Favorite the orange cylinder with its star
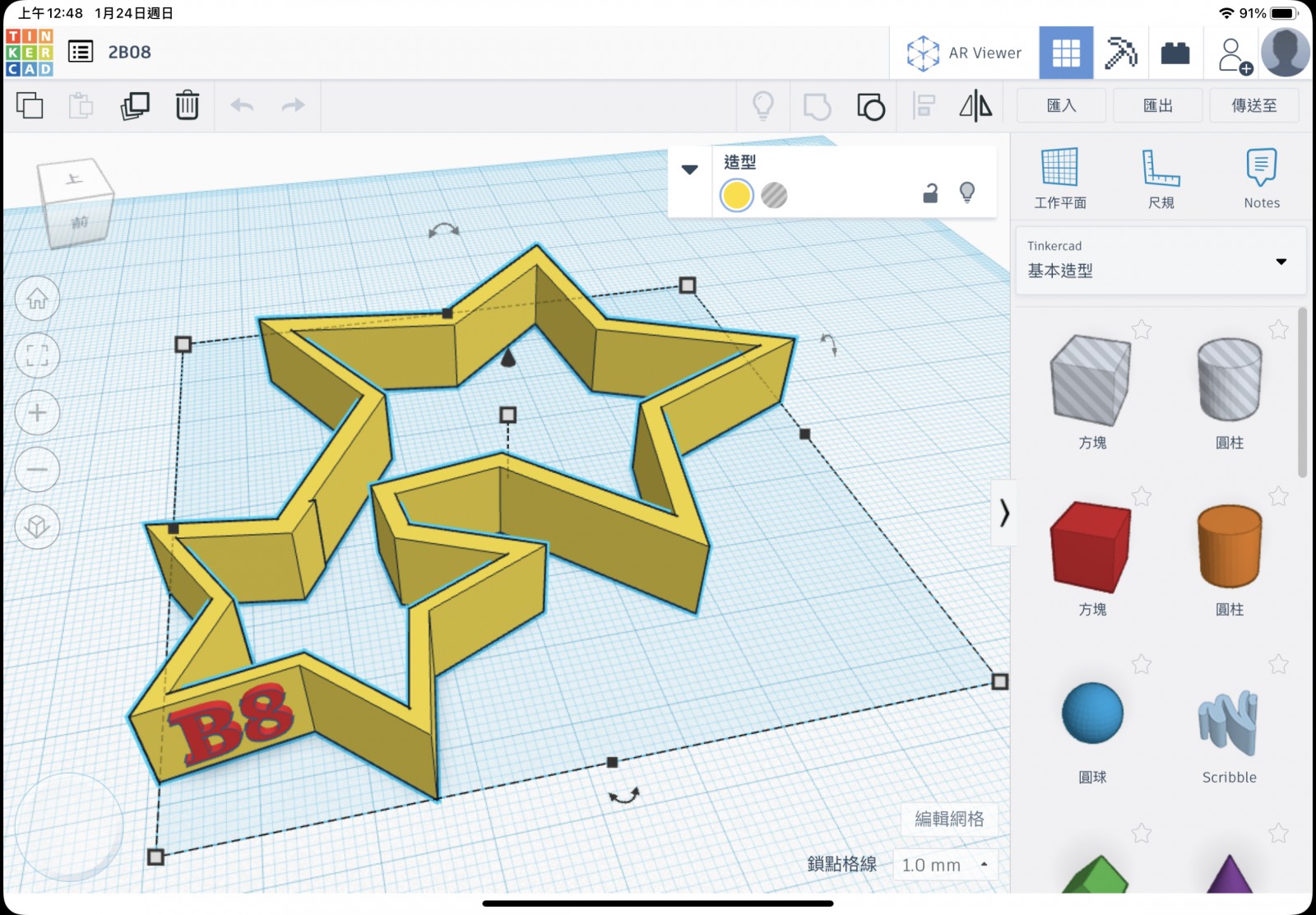This screenshot has height=915, width=1316. click(x=1278, y=496)
